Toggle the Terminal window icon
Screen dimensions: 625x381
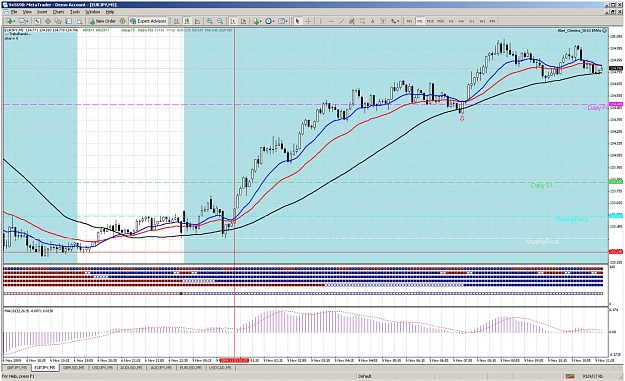[69, 21]
